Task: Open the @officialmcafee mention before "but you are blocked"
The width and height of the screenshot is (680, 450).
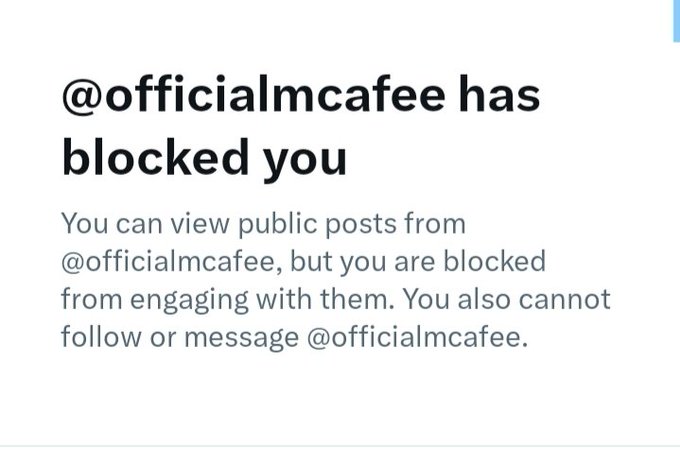Action: 167,261
